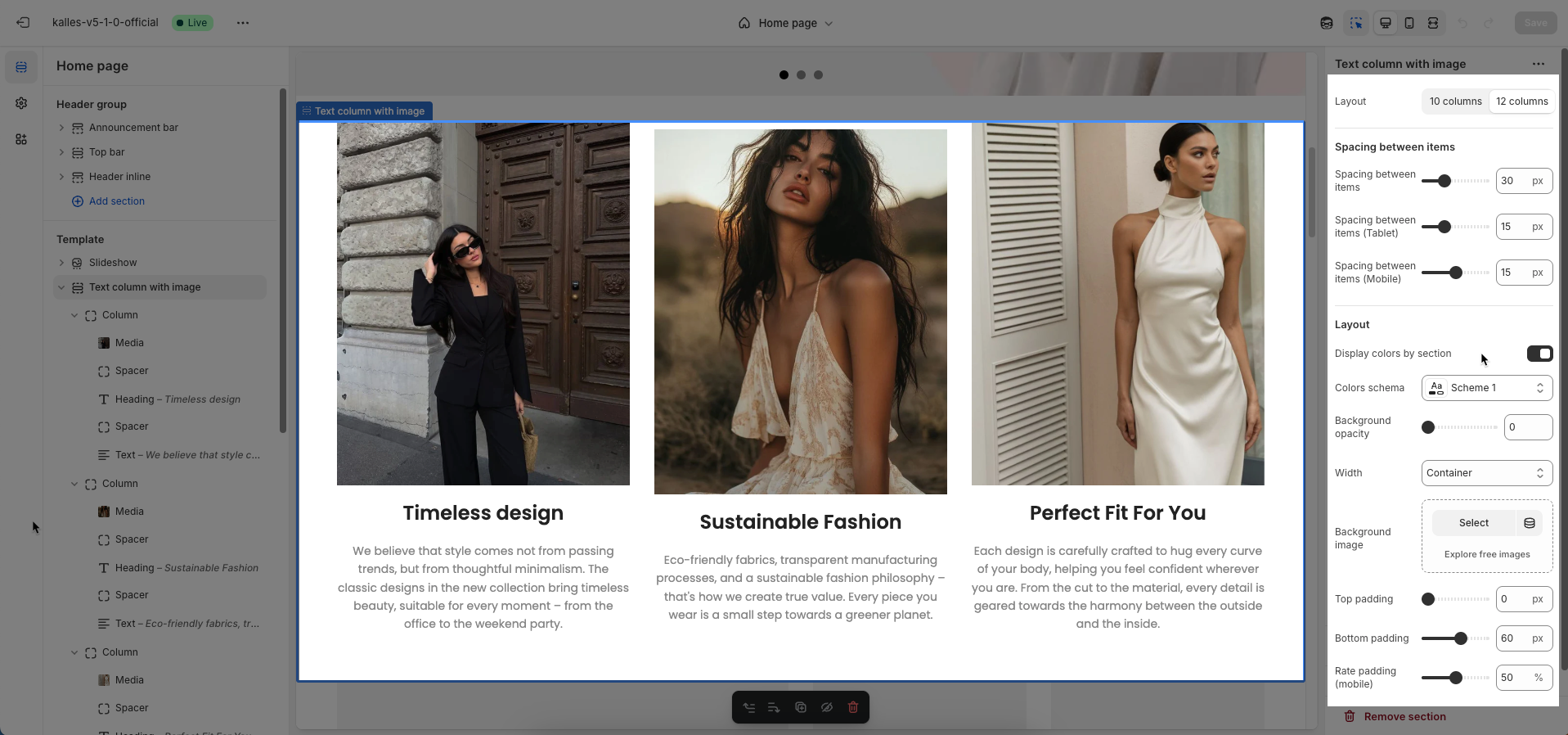This screenshot has width=1568, height=735.
Task: Switch to fullscreen width preview
Action: 1433,23
